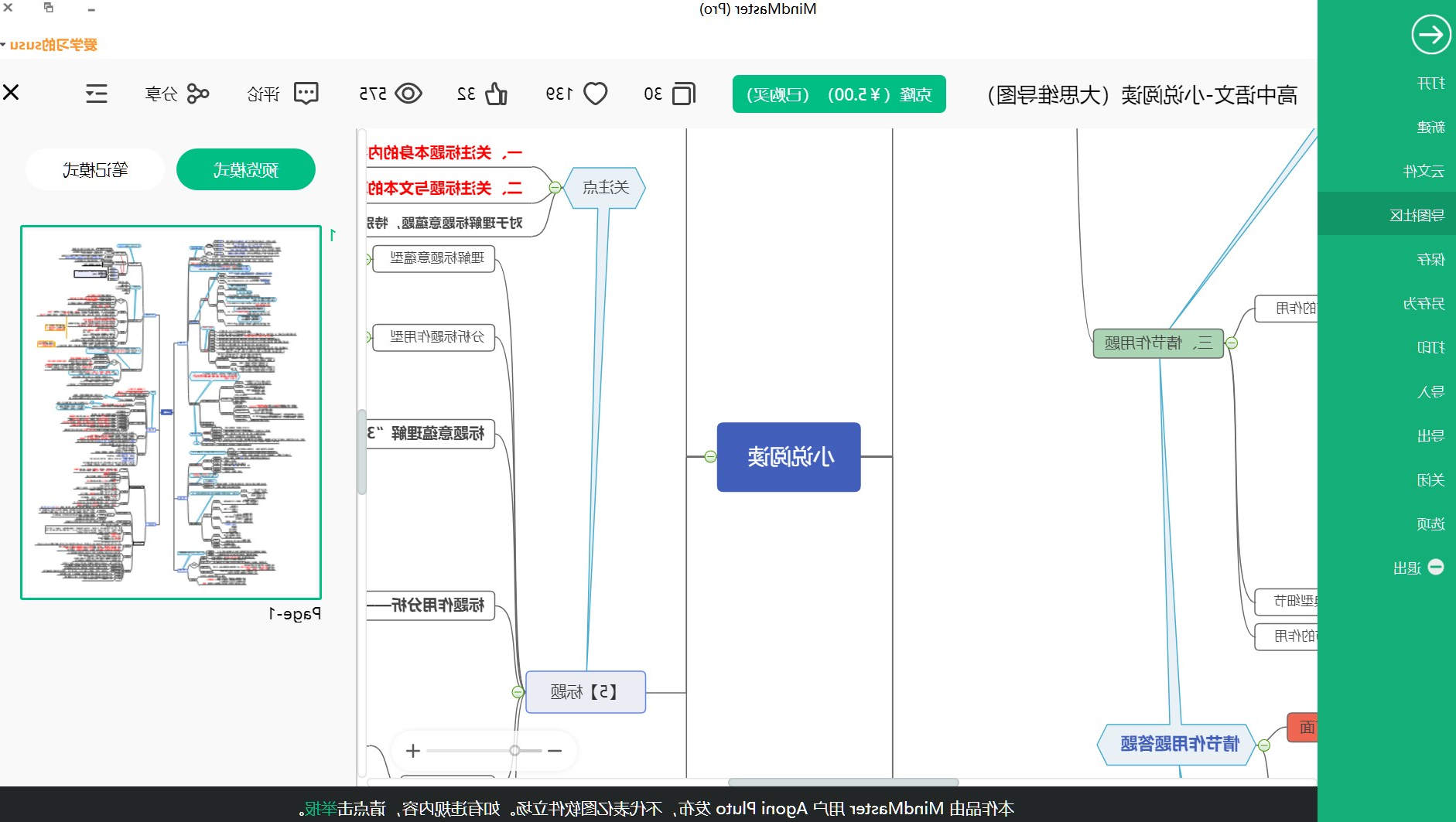Click the back arrow circle icon
1456x822 pixels.
pyautogui.click(x=1430, y=35)
